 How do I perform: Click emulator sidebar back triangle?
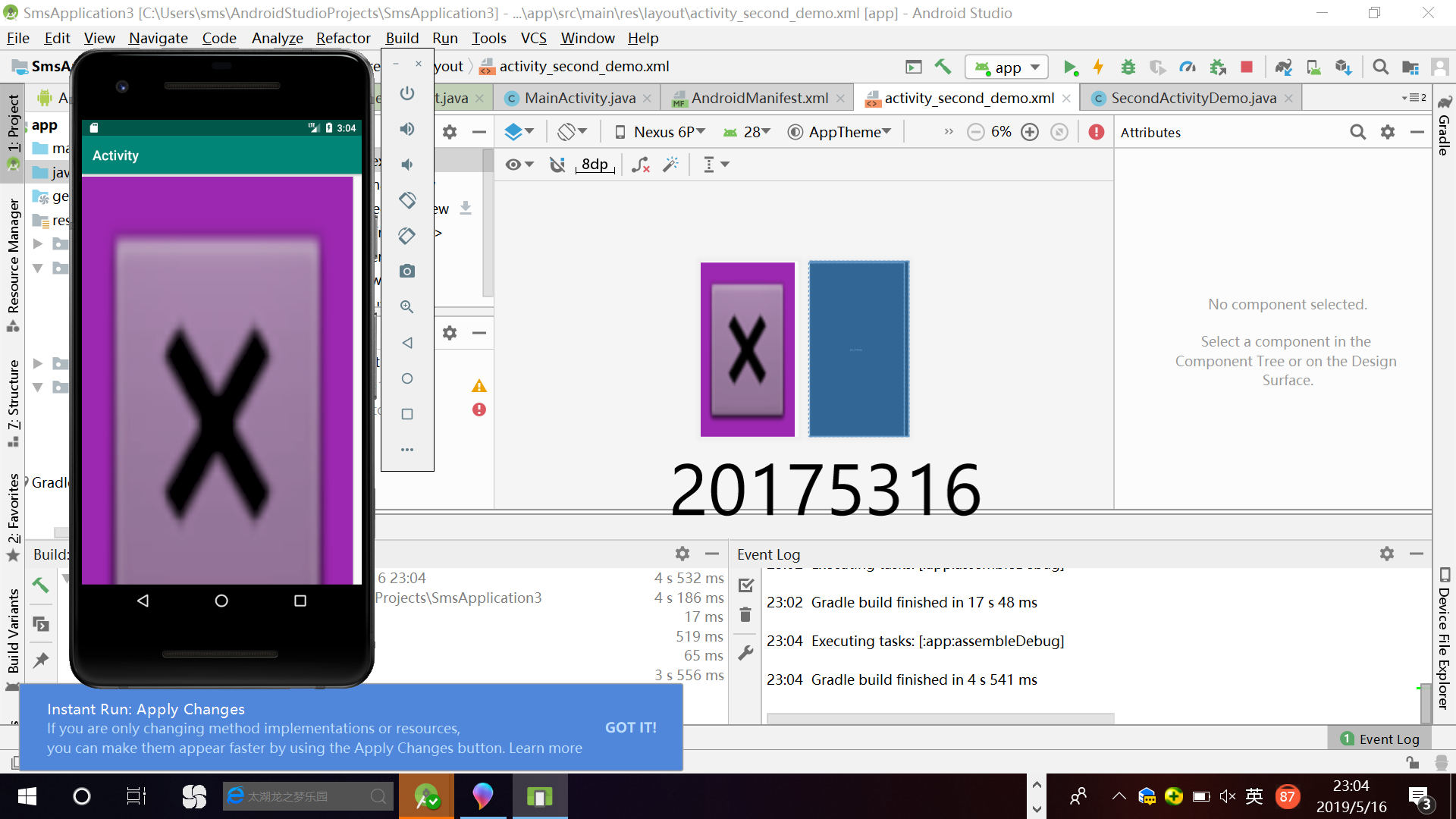407,343
